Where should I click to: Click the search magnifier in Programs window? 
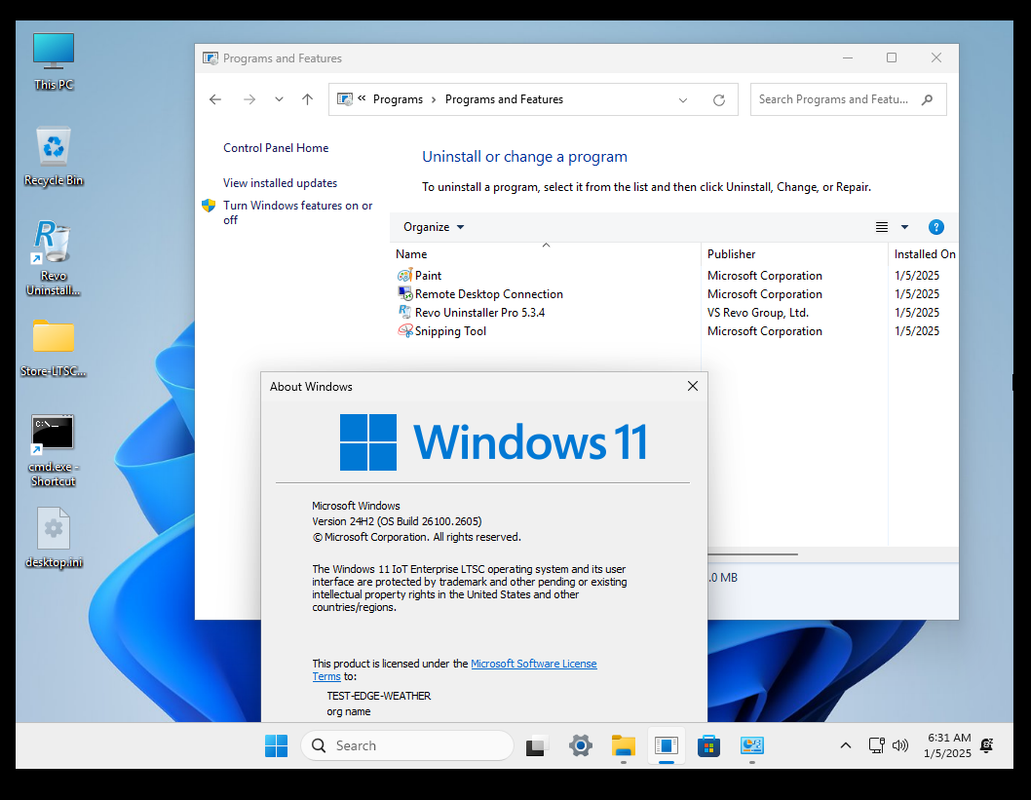point(927,99)
